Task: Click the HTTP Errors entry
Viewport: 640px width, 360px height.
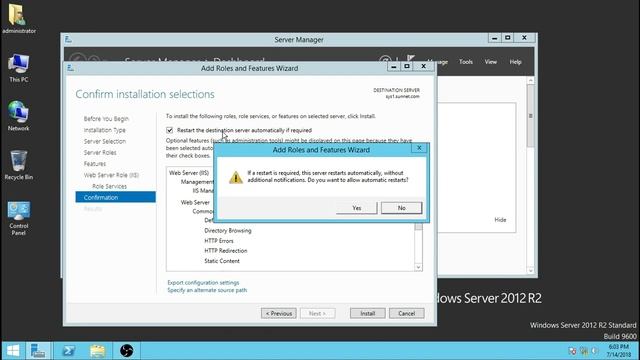Action: click(x=219, y=241)
